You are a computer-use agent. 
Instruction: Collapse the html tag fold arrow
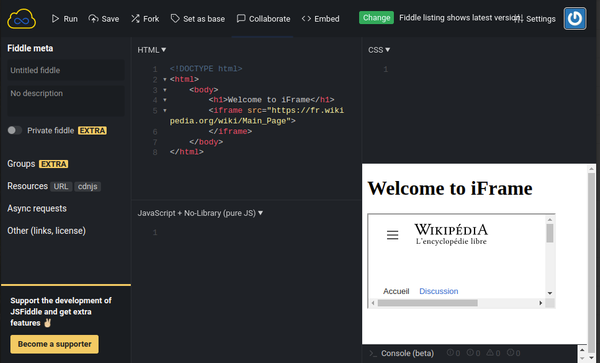165,80
